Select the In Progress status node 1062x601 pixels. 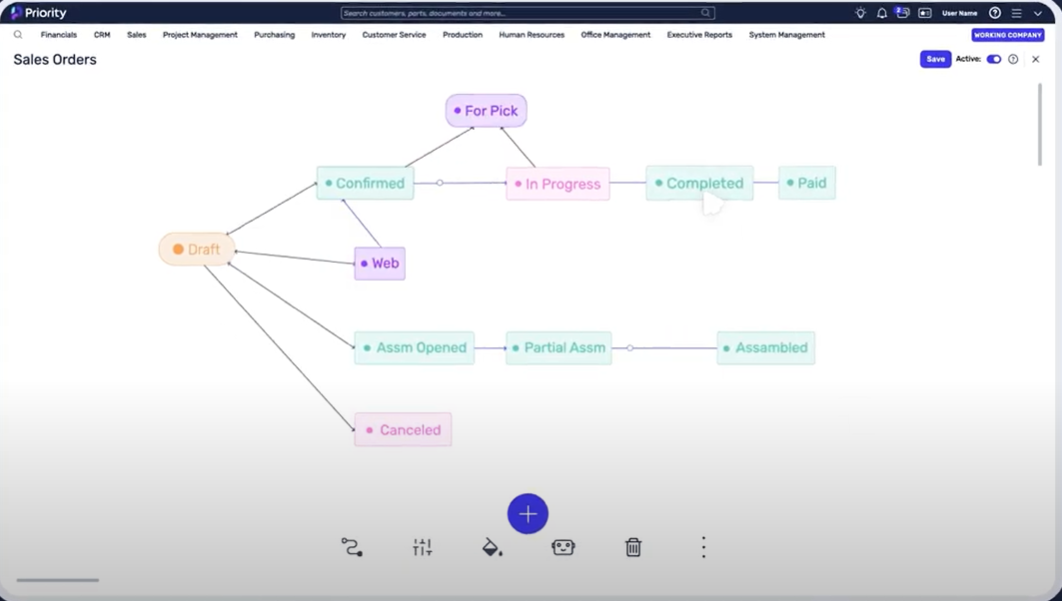[558, 184]
